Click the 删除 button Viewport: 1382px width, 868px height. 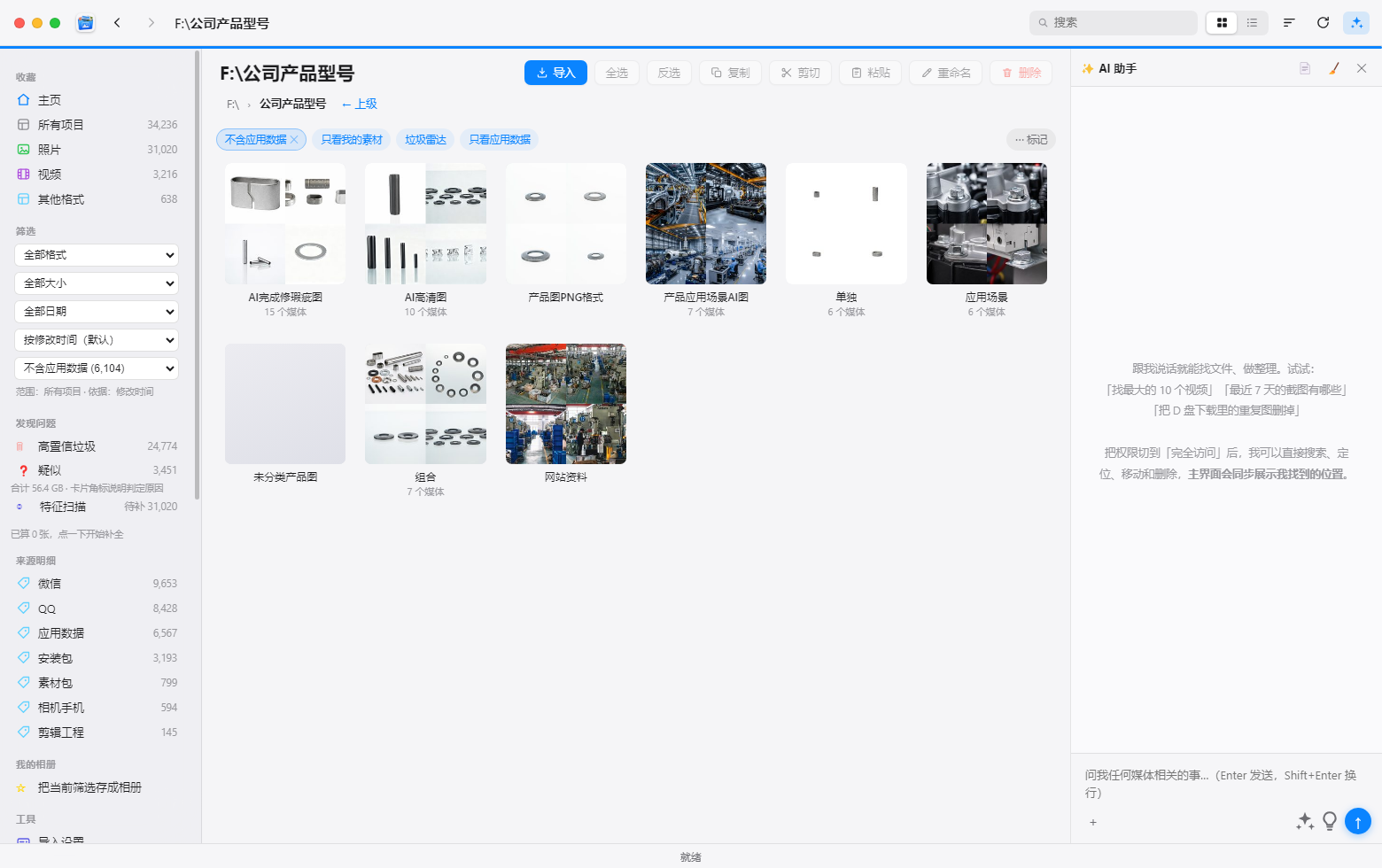pos(1021,73)
